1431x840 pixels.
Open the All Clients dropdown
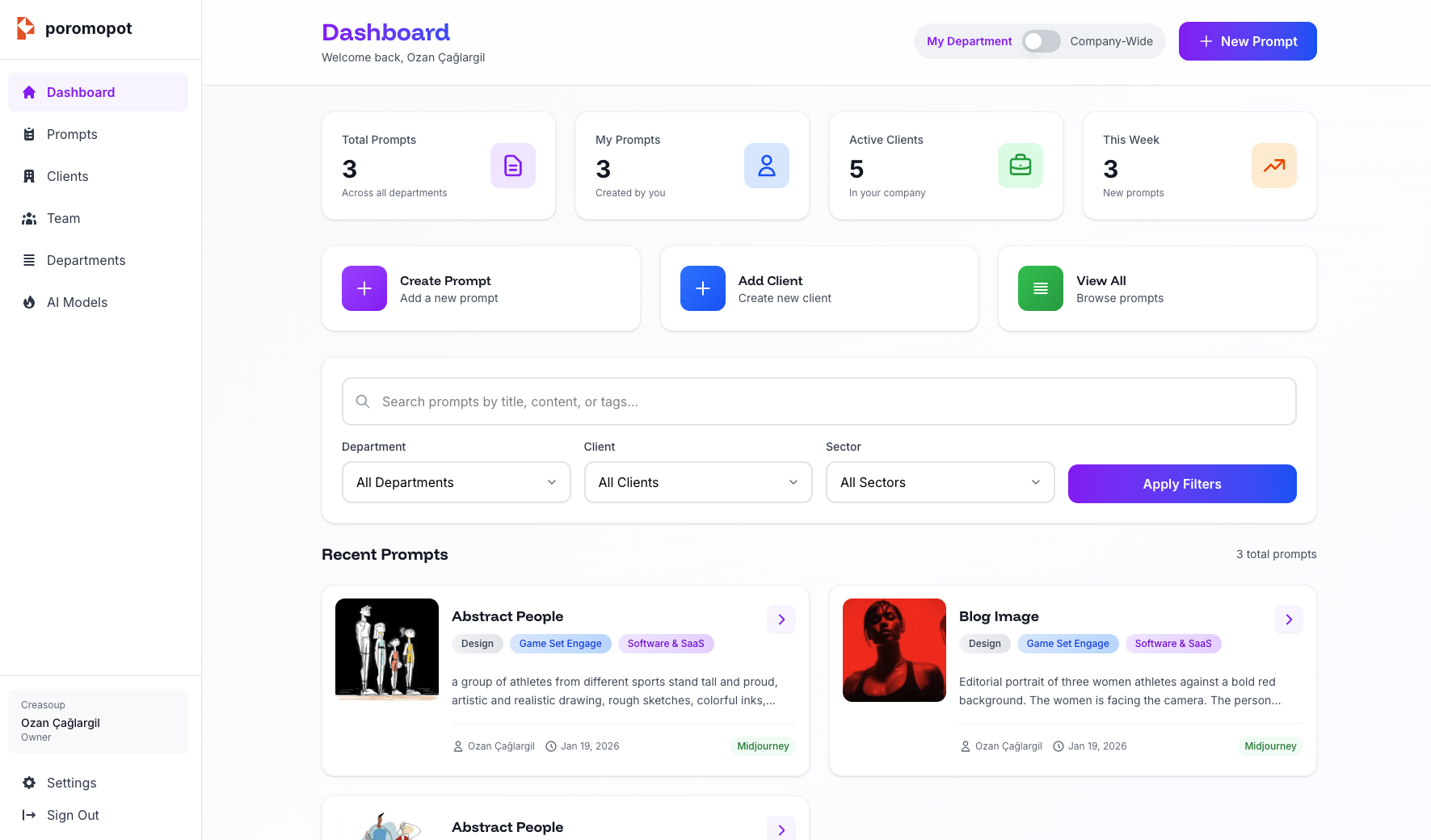coord(697,482)
